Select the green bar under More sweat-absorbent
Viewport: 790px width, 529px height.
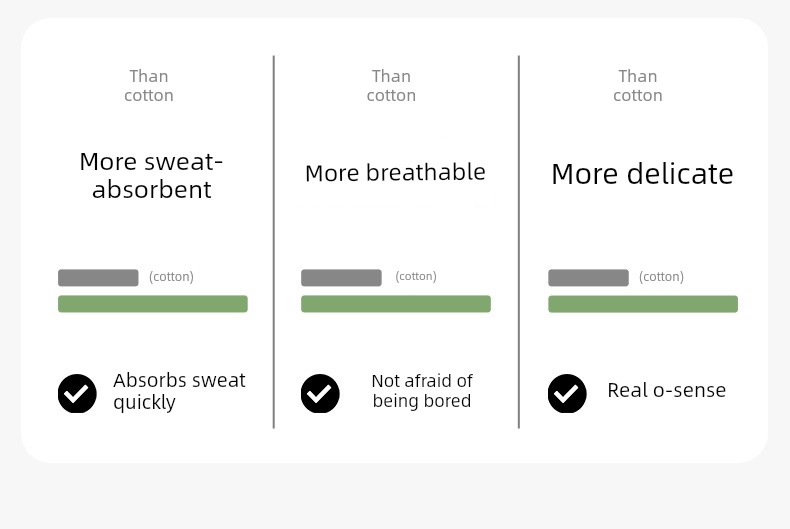(153, 304)
